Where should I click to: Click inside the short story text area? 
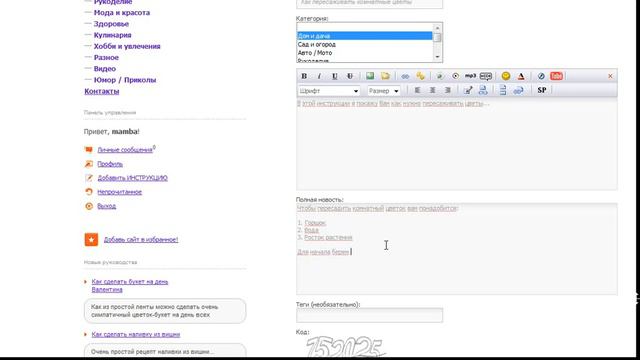click(x=457, y=144)
